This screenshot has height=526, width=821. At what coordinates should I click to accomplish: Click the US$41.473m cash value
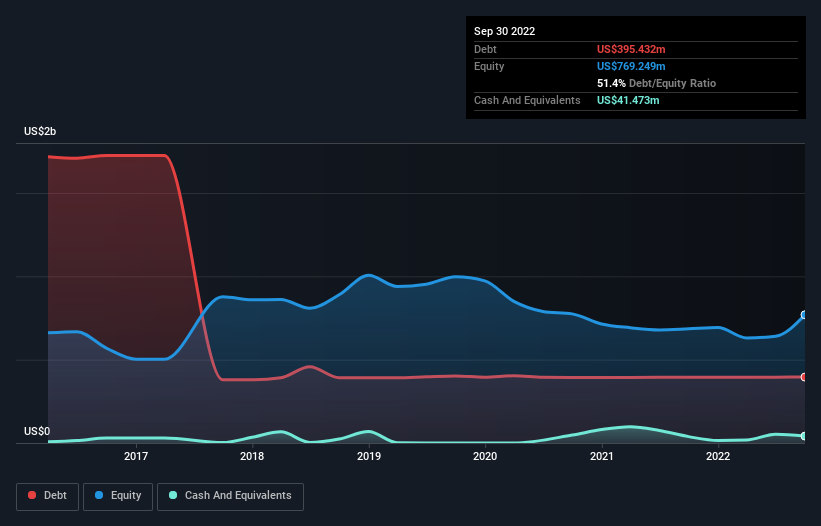point(628,100)
